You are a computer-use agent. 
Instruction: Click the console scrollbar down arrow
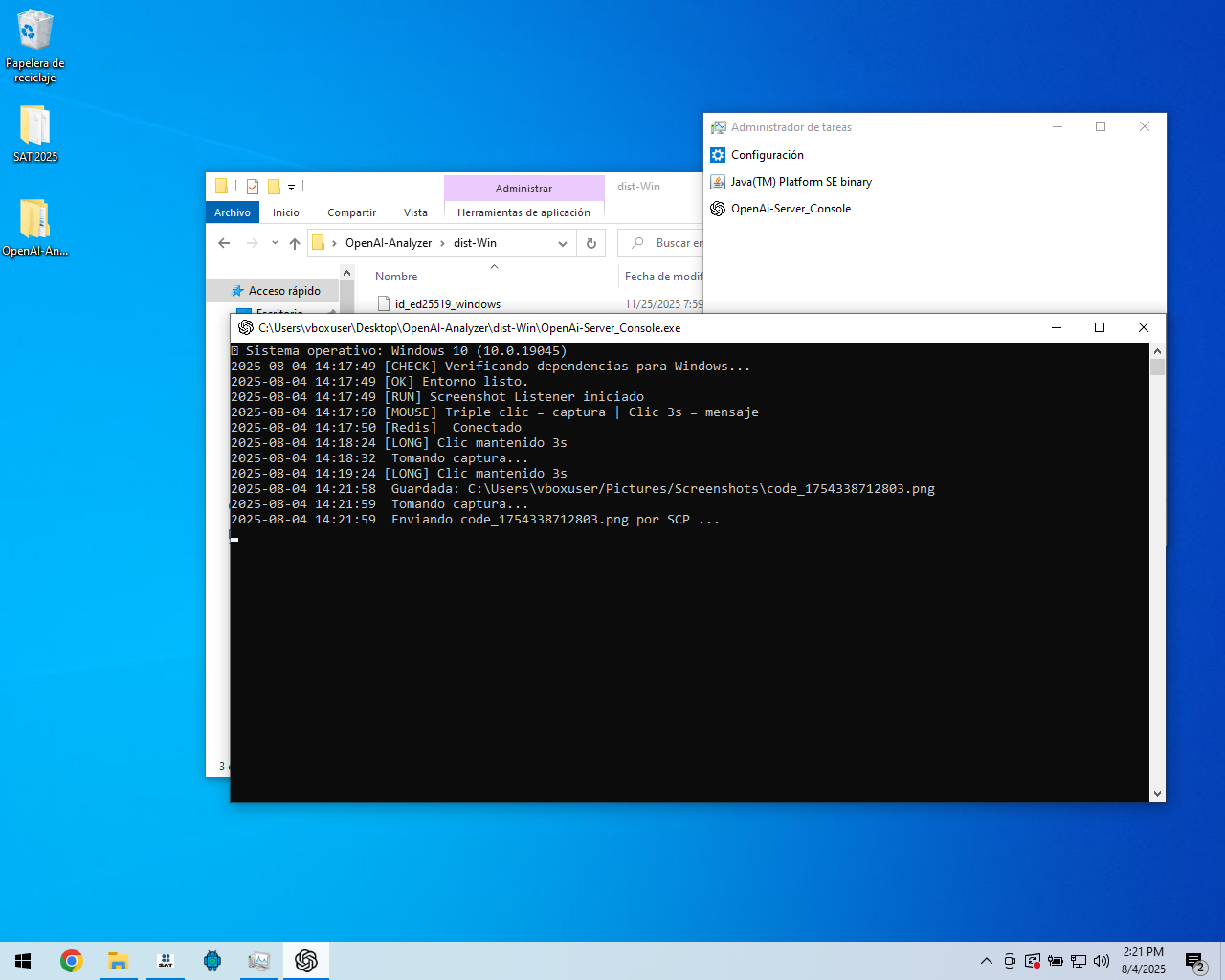pos(1157,793)
